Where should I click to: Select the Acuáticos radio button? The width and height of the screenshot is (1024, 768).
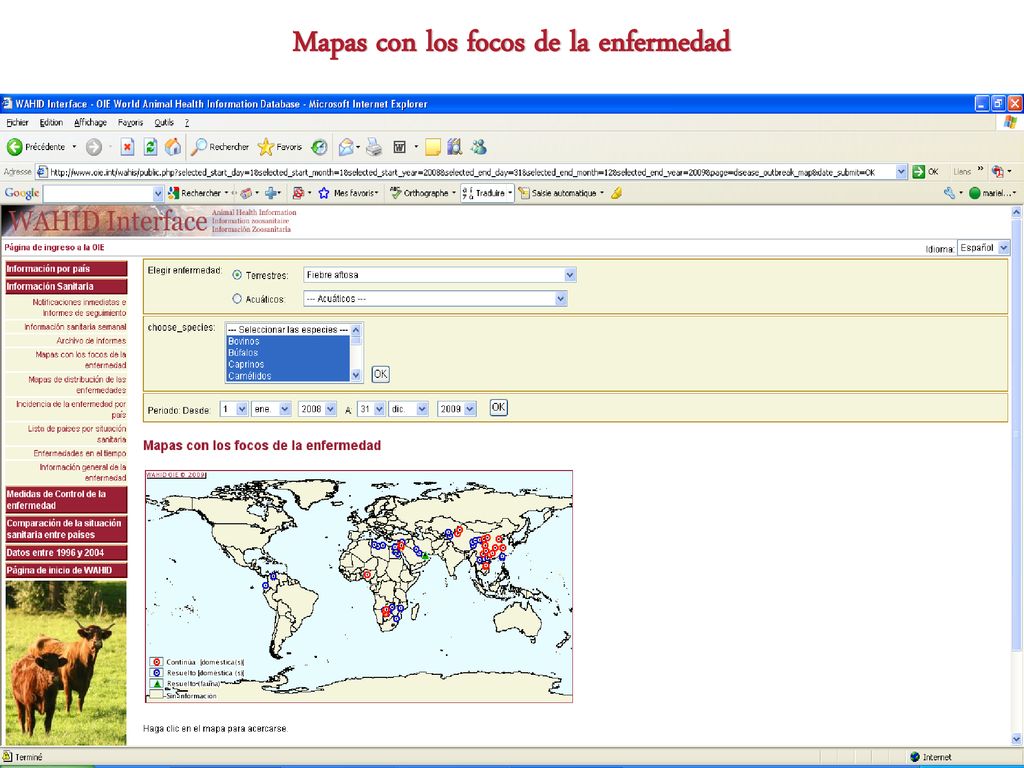coord(237,299)
